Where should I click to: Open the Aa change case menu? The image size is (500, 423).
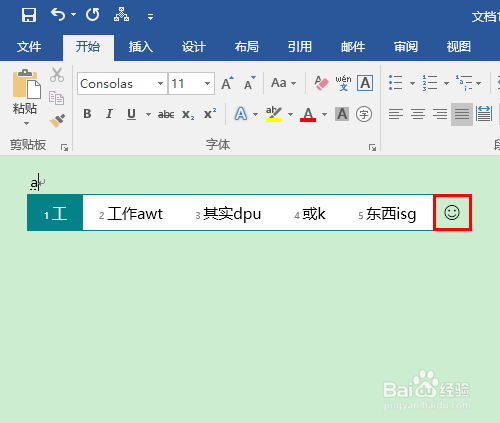coord(284,83)
